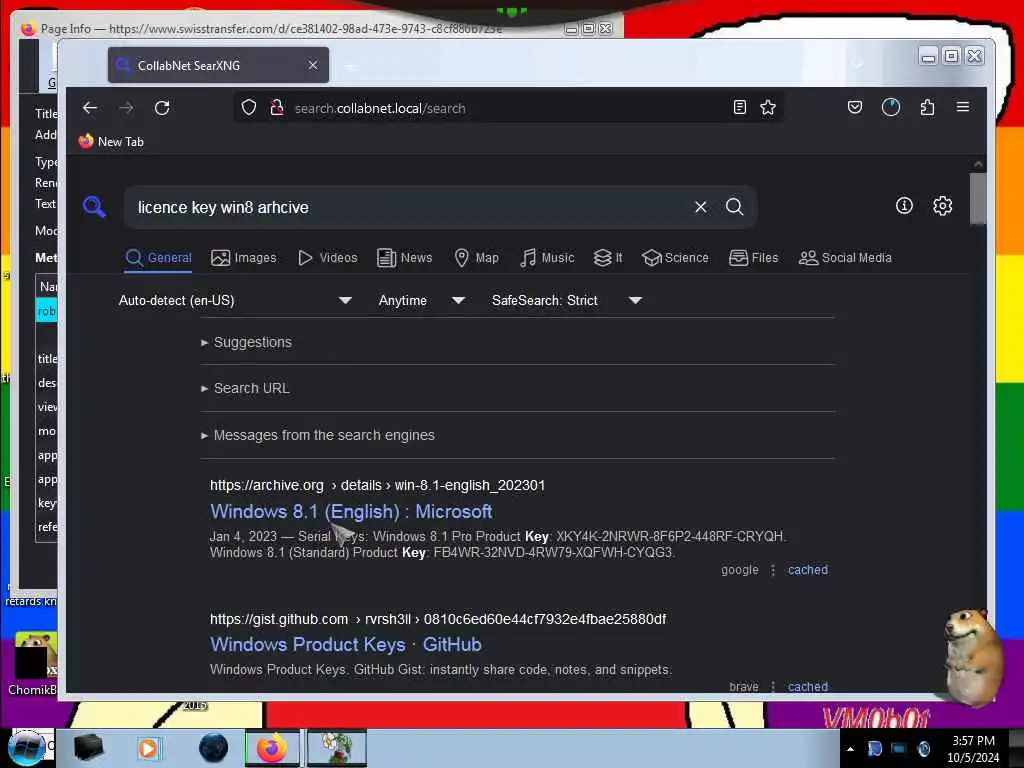This screenshot has height=768, width=1024.
Task: Switch to the It tab
Action: (x=608, y=258)
